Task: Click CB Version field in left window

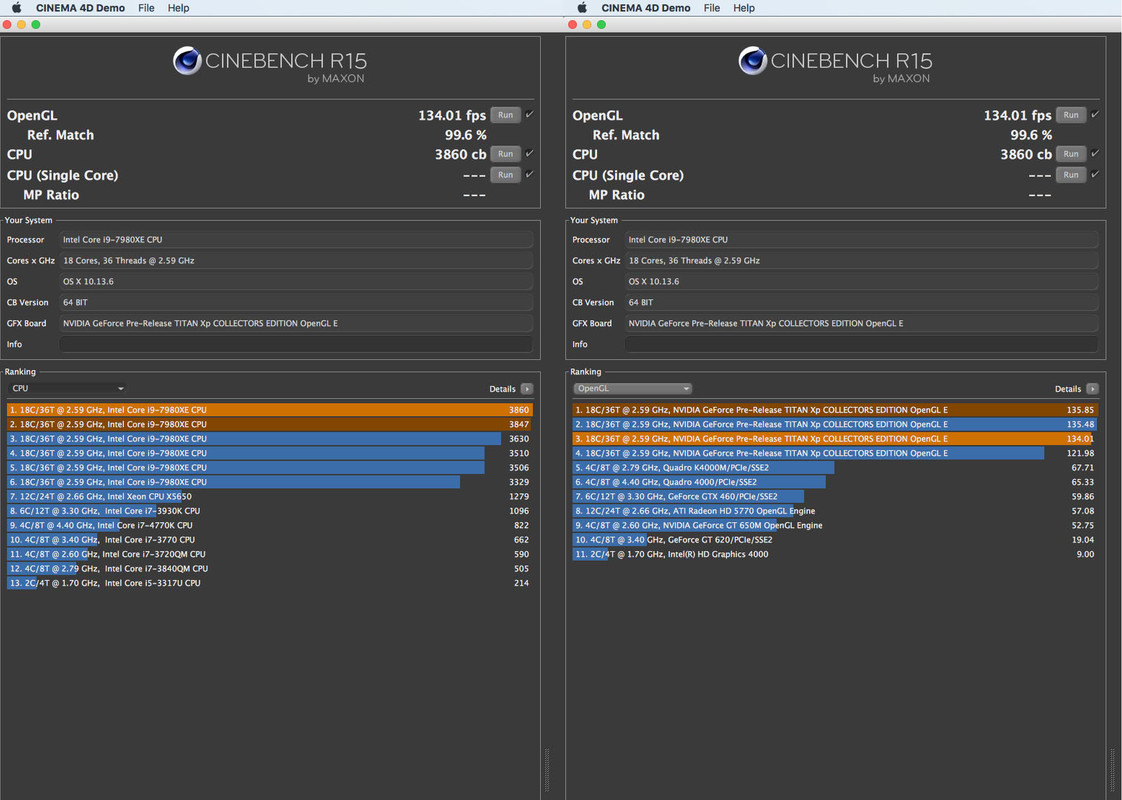Action: (x=296, y=303)
